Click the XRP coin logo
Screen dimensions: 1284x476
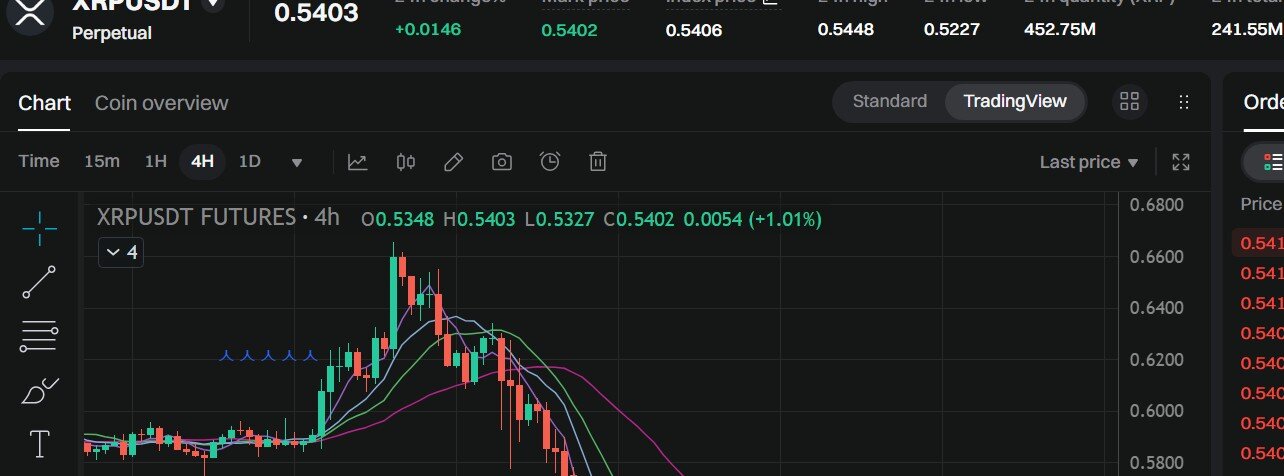click(31, 15)
